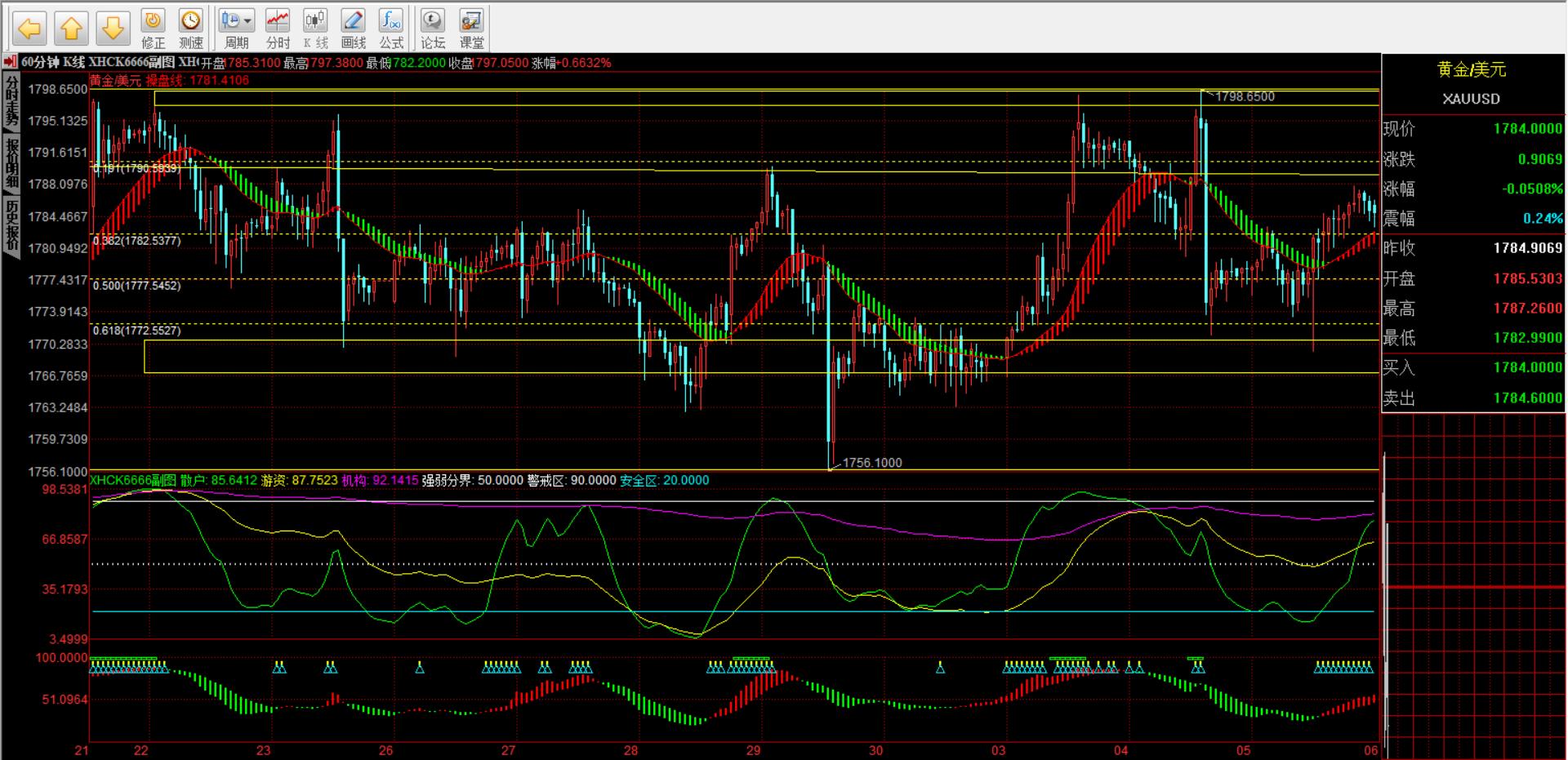Activate the 画线 drawing tool
The height and width of the screenshot is (760, 1568).
(x=353, y=29)
